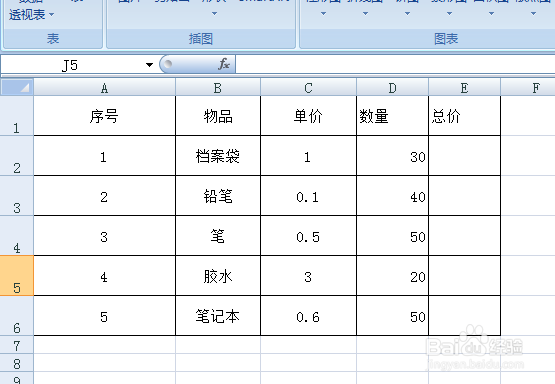The width and height of the screenshot is (555, 384).
Task: Select row 8 by its header
Action: click(17, 363)
